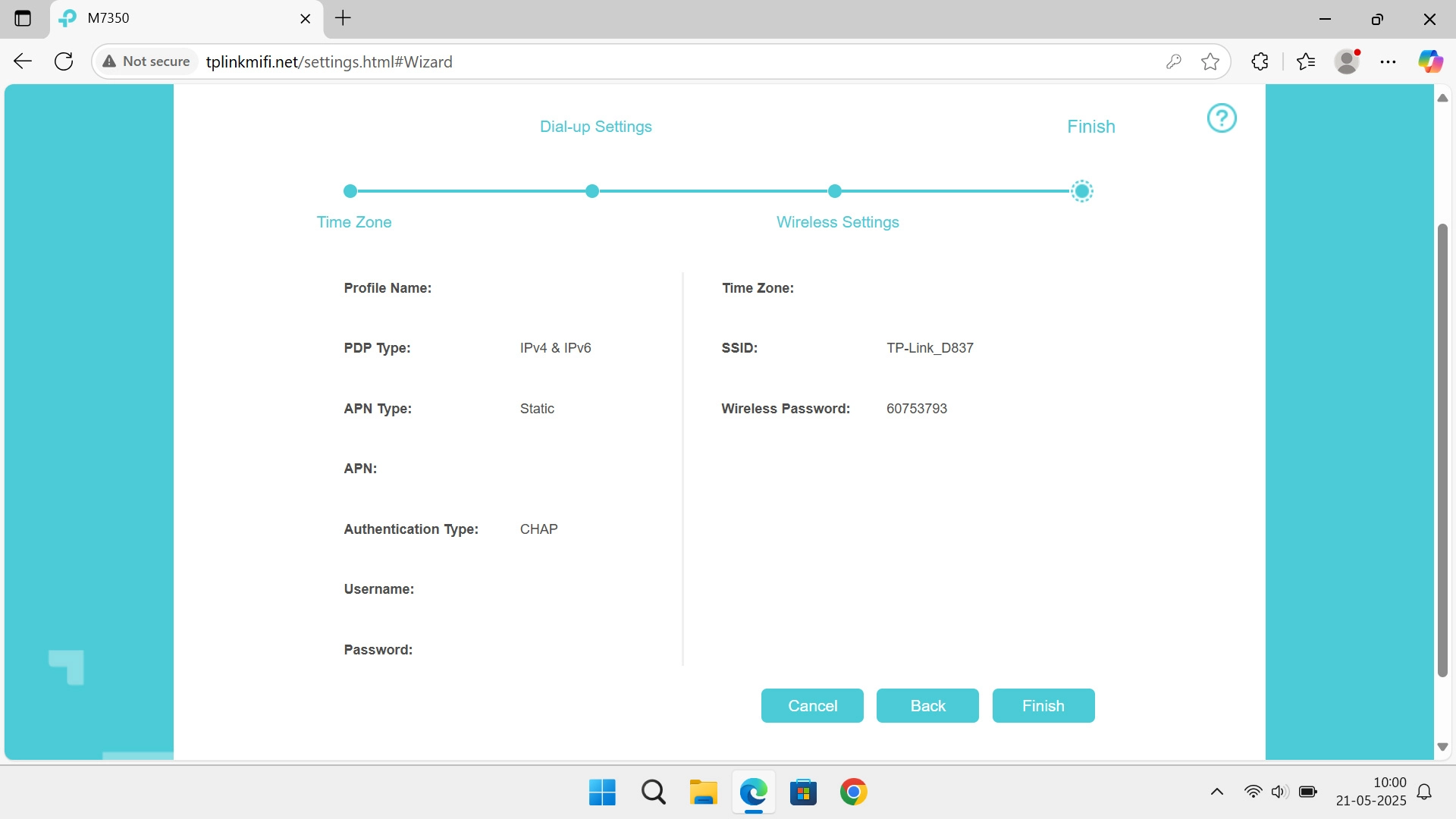Click the Back button
The image size is (1456, 819).
tap(927, 705)
